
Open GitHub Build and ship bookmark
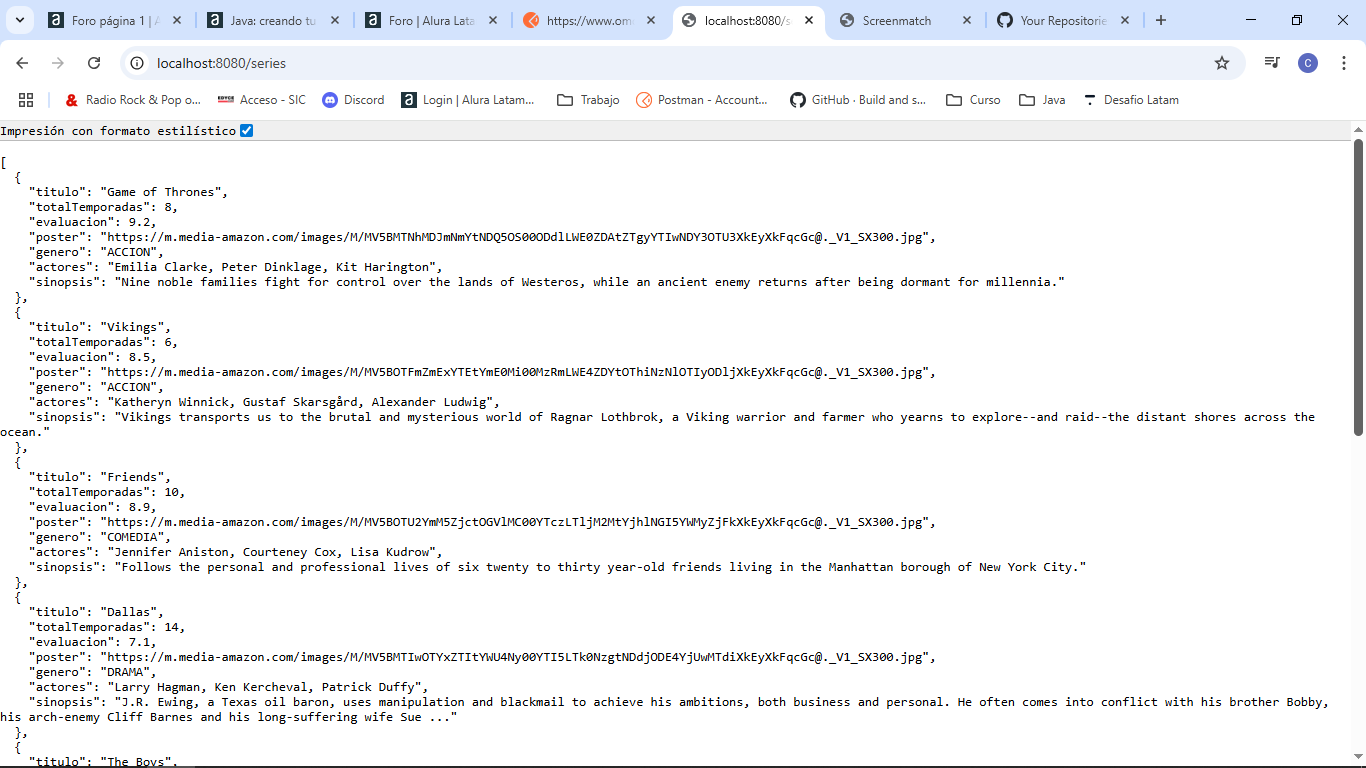click(x=858, y=100)
